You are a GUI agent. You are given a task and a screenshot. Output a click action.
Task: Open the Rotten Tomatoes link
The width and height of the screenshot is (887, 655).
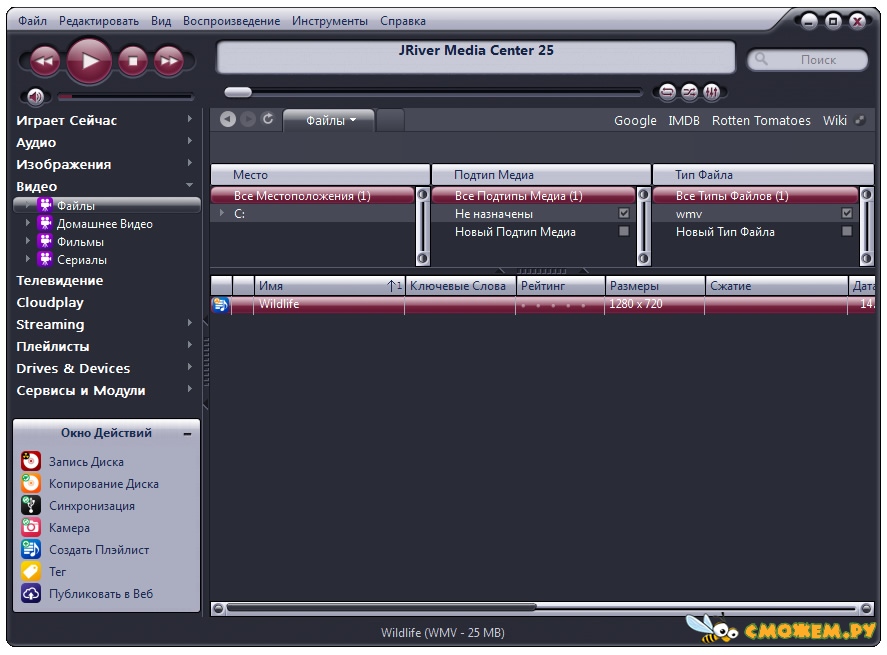pos(761,120)
